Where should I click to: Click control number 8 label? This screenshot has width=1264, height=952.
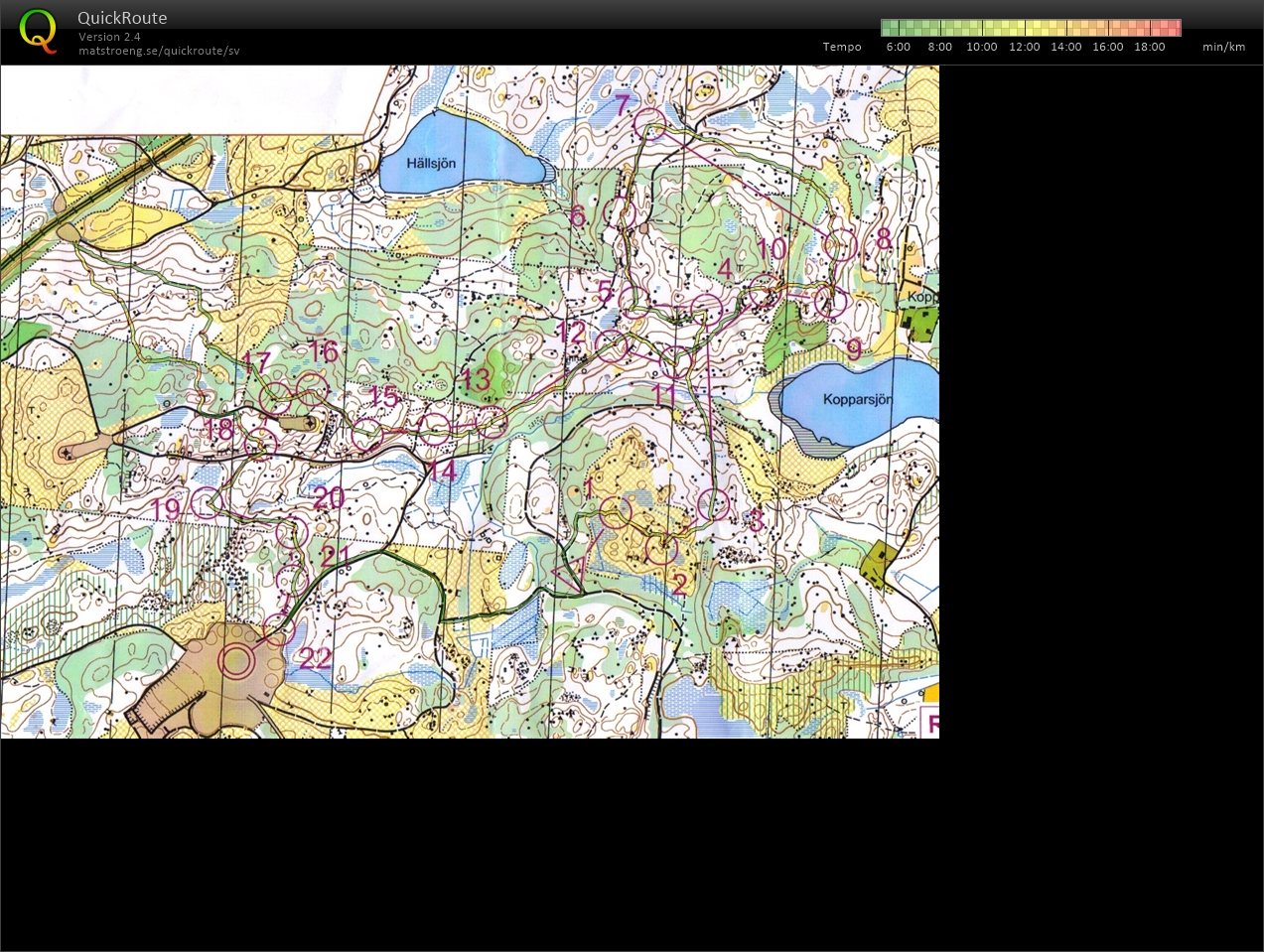884,239
